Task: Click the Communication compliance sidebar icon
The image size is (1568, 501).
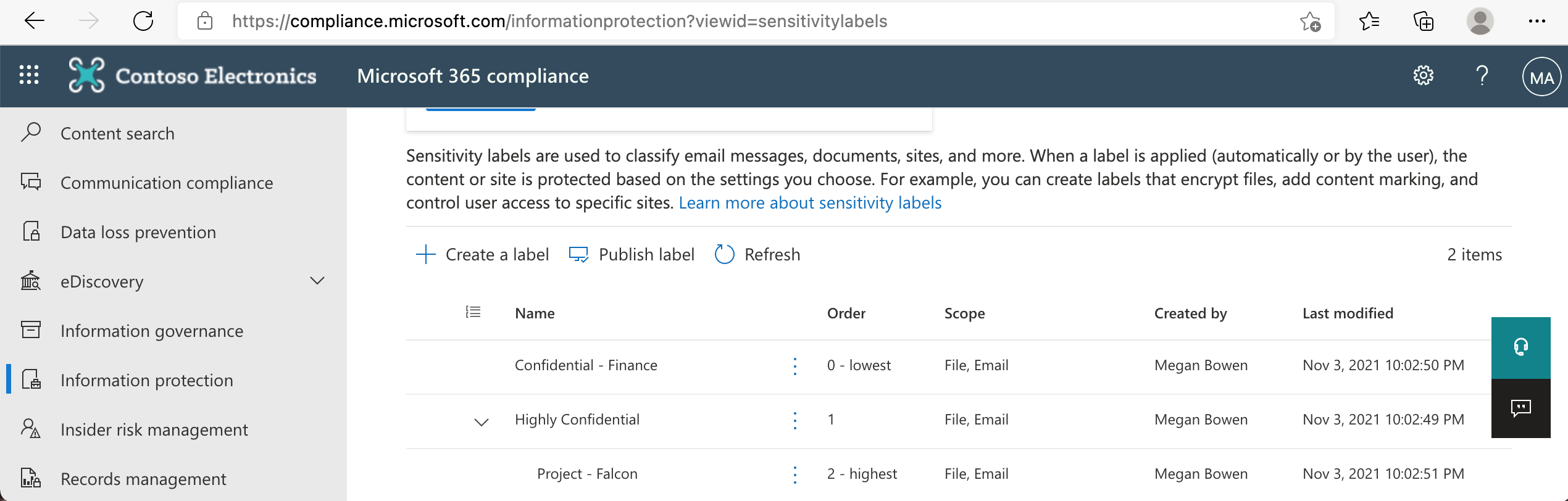Action: (x=31, y=182)
